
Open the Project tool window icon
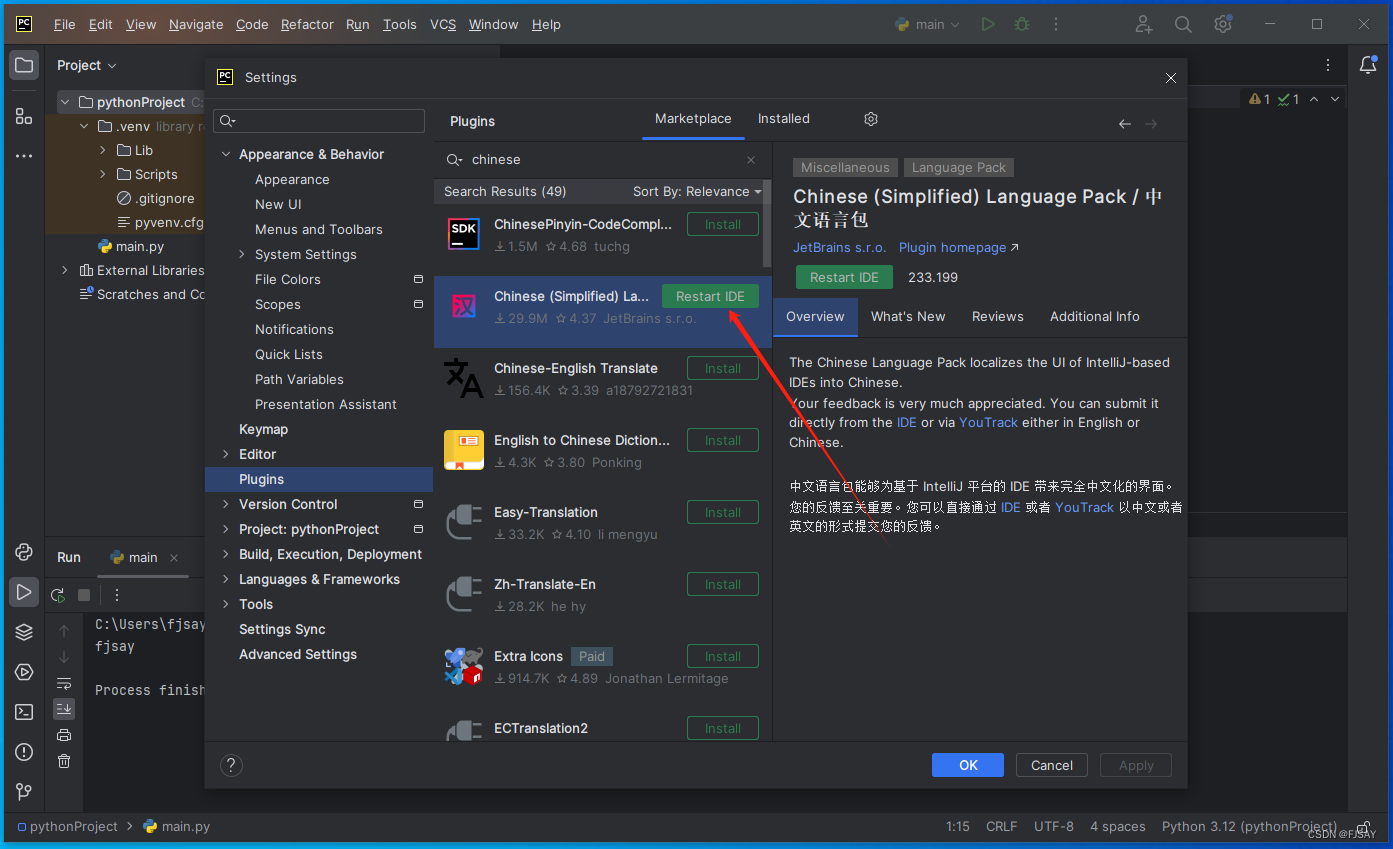[24, 65]
